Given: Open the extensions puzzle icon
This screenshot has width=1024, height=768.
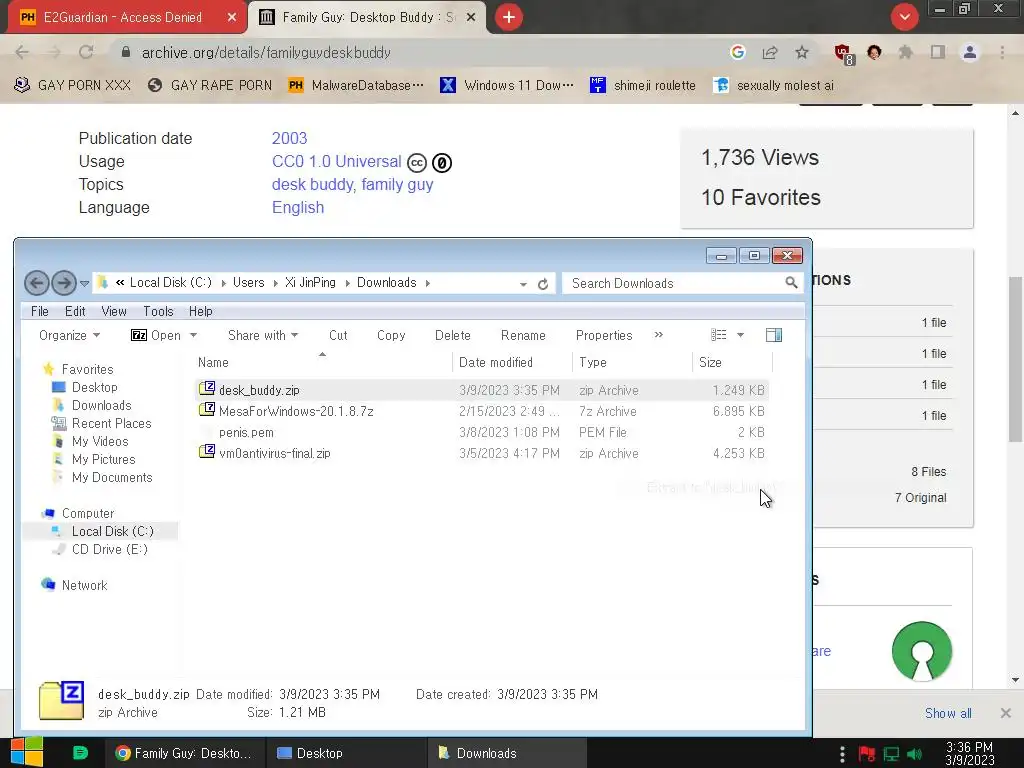Looking at the screenshot, I should (905, 52).
